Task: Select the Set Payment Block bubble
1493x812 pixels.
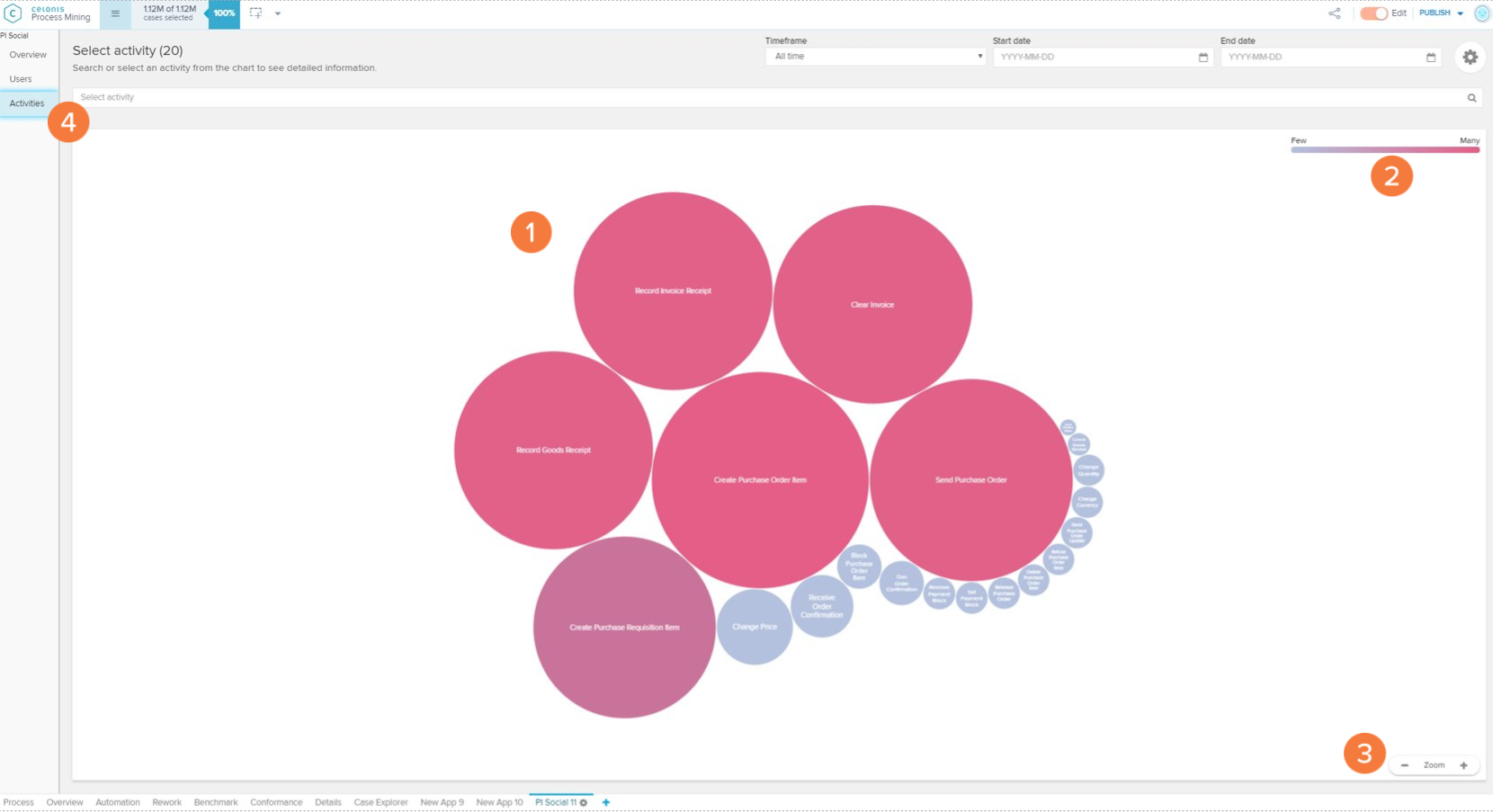Action: point(971,598)
